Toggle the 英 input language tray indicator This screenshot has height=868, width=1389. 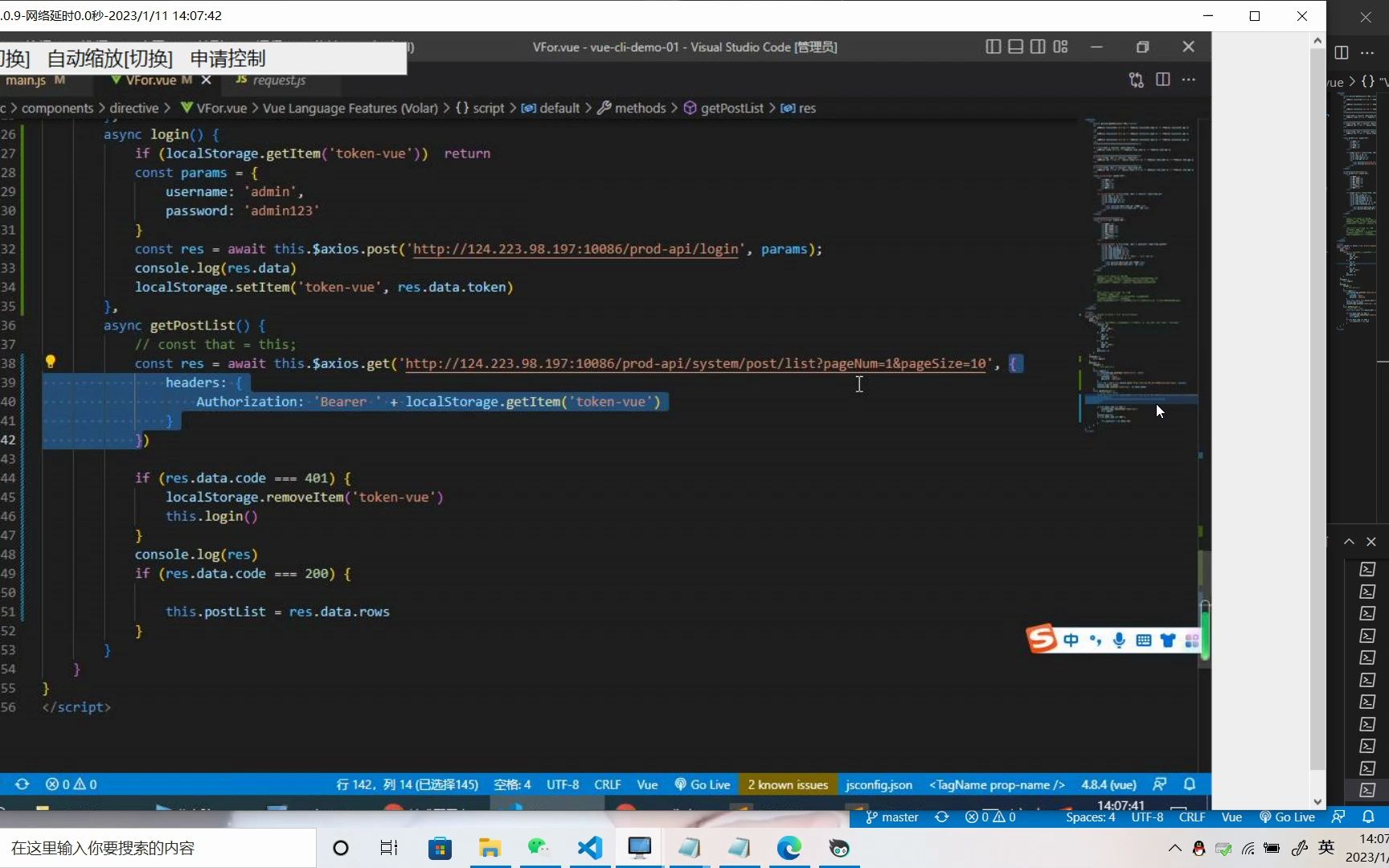pyautogui.click(x=1326, y=848)
